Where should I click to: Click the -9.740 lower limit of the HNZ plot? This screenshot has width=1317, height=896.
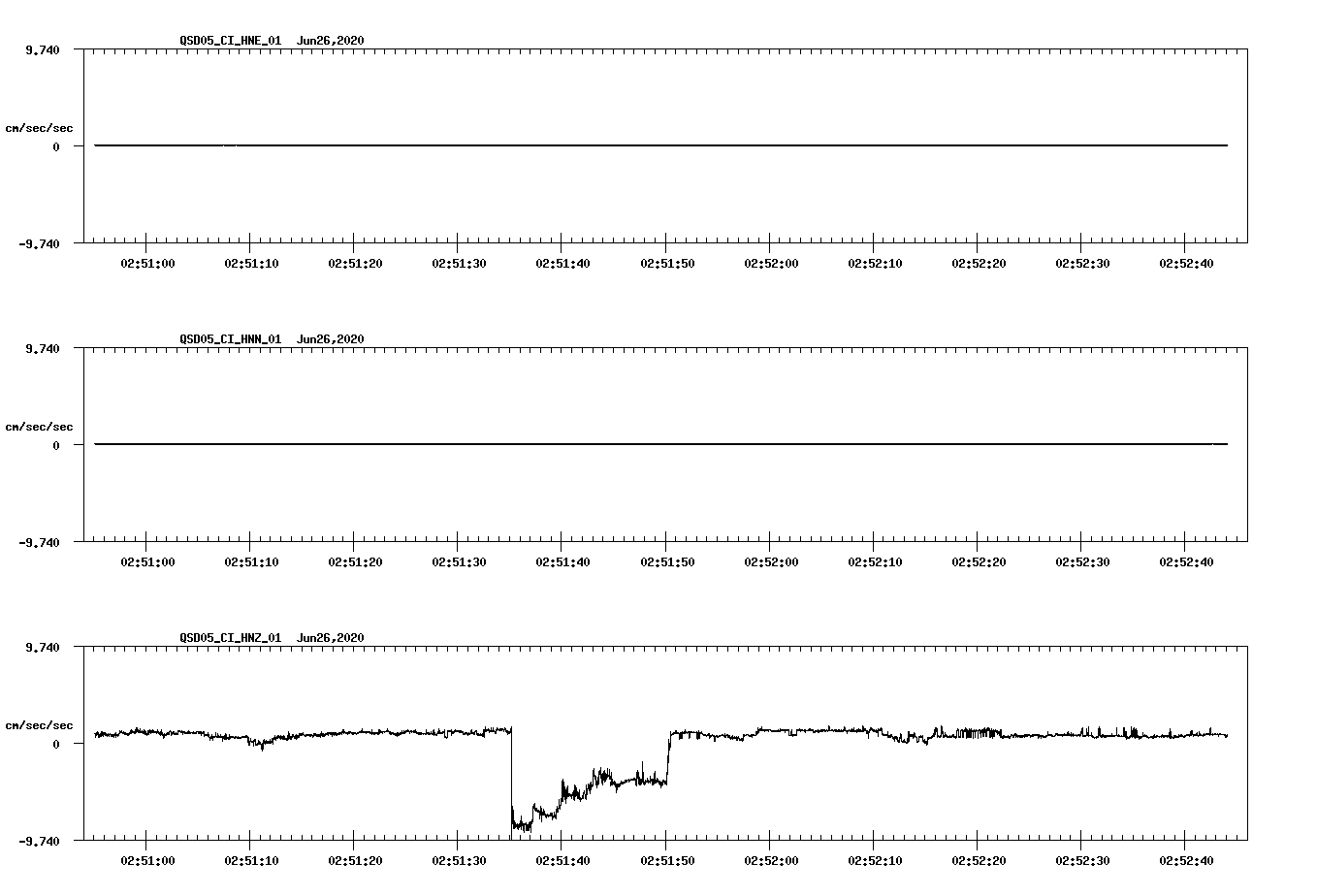coord(39,841)
